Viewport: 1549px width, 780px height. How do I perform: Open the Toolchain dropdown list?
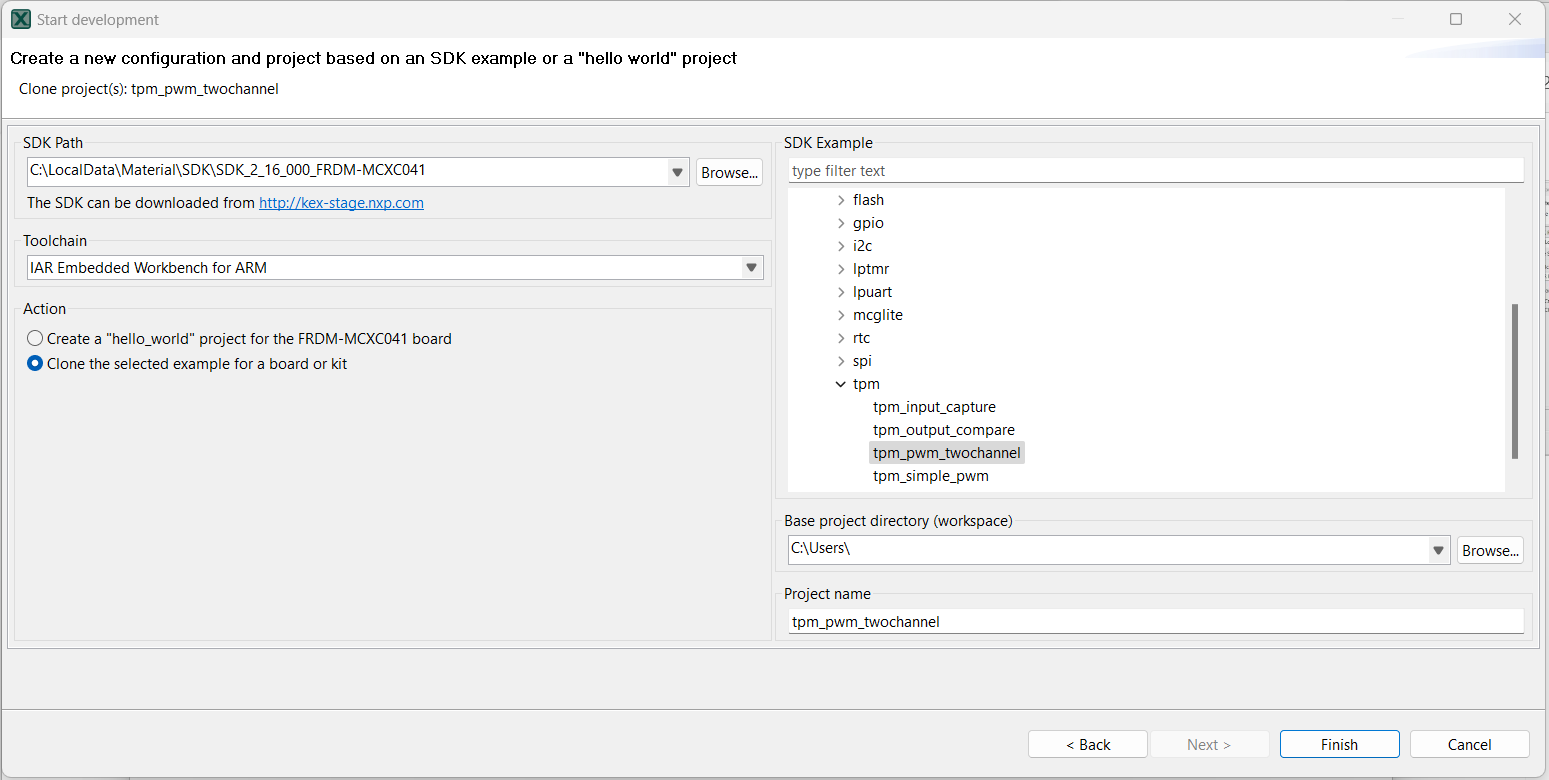click(751, 268)
